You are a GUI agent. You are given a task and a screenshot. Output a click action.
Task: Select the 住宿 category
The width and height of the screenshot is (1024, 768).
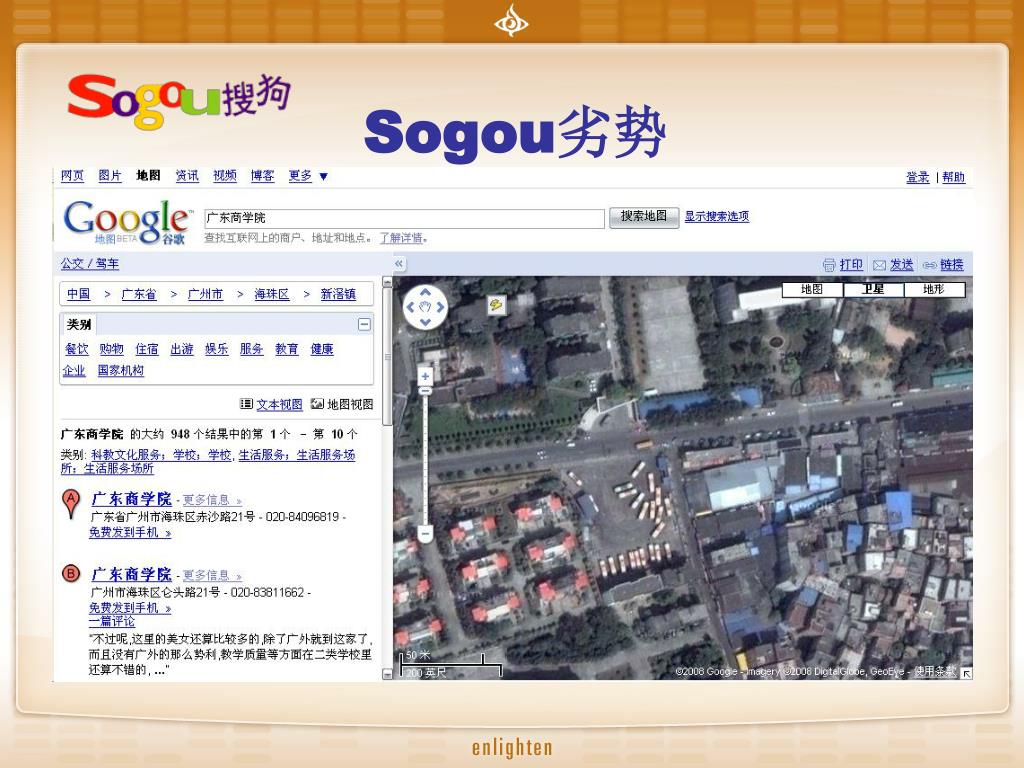[x=147, y=349]
